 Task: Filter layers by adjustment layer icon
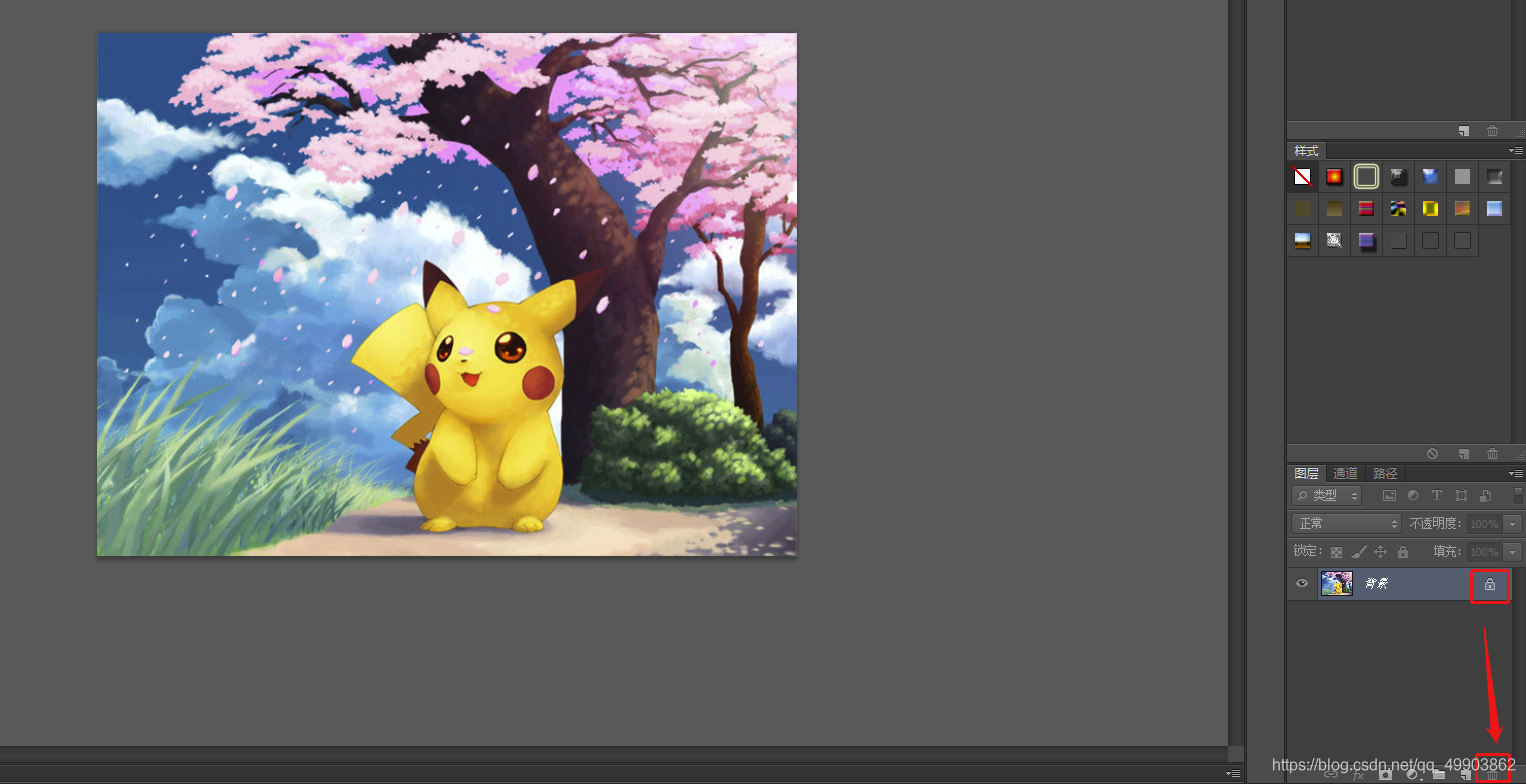(1413, 495)
